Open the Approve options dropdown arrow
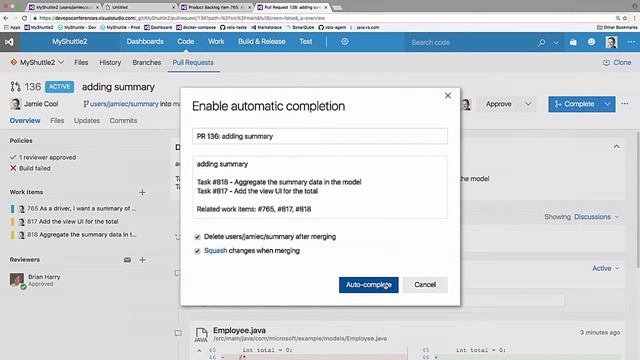 [x=528, y=104]
